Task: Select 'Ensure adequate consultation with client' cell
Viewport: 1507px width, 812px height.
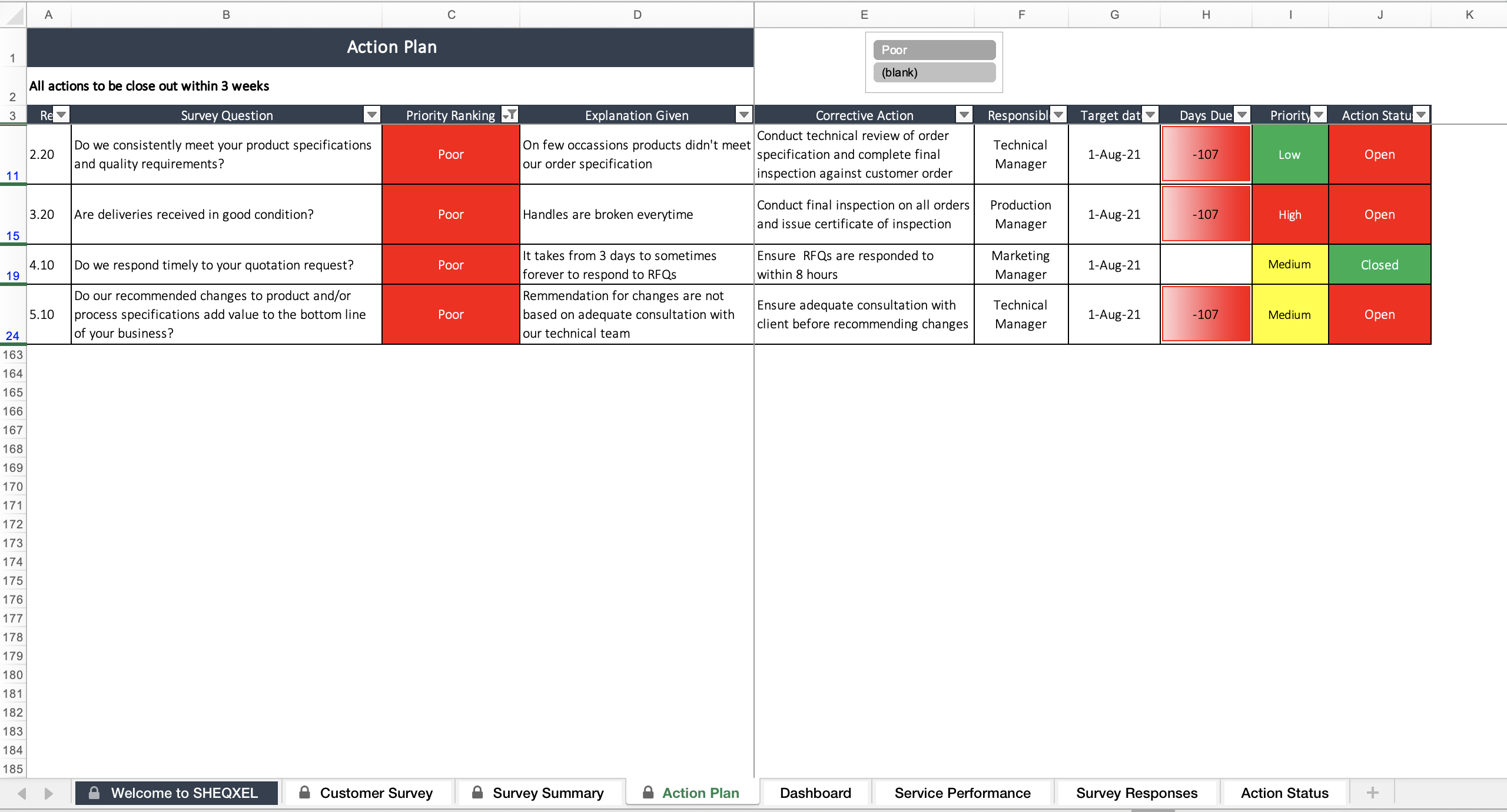Action: (x=864, y=315)
